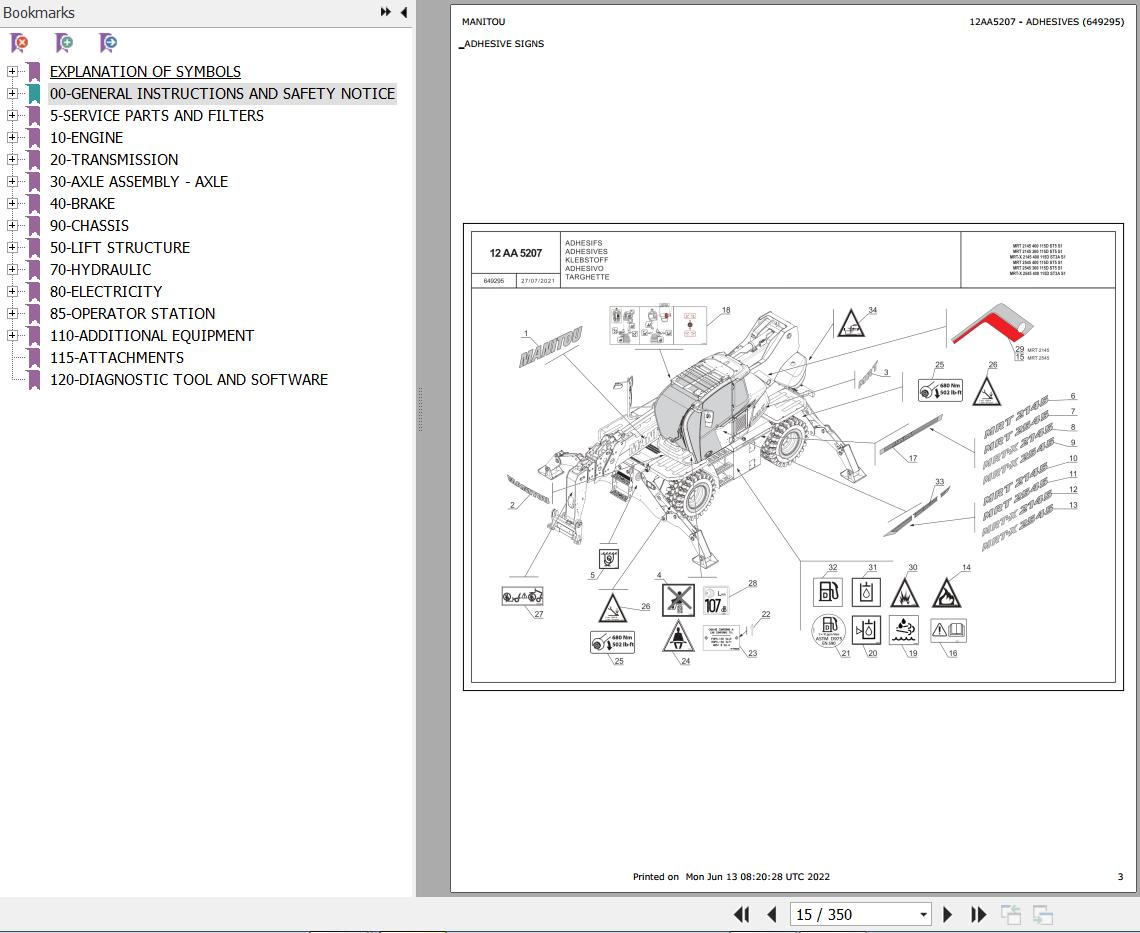Click the page number input field

[x=854, y=914]
